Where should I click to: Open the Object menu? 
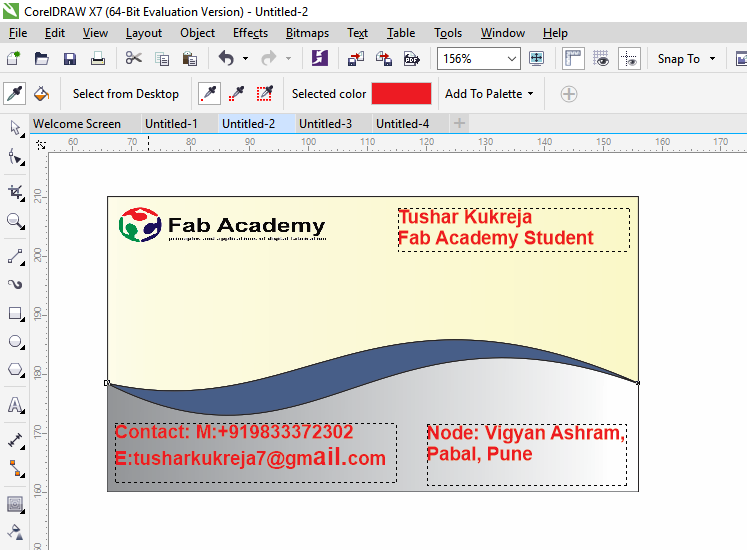pyautogui.click(x=197, y=33)
